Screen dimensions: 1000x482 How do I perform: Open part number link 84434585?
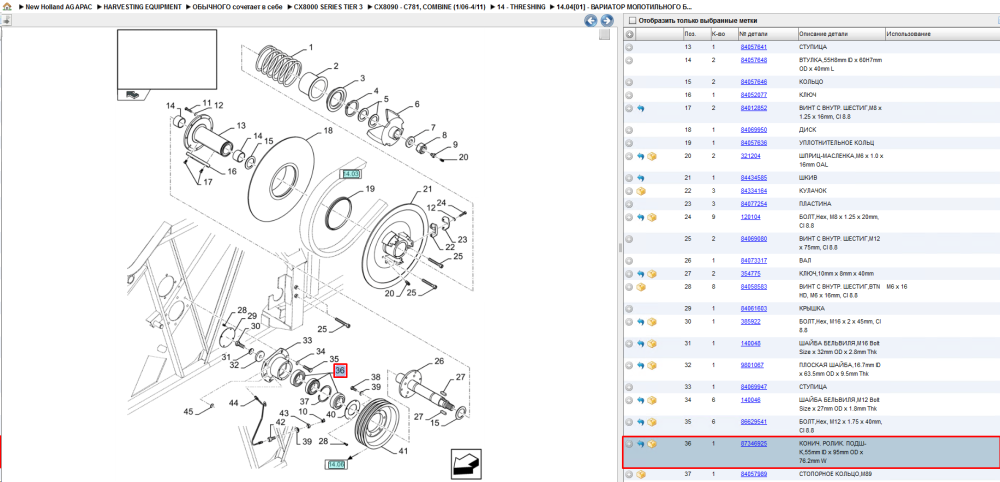(754, 178)
